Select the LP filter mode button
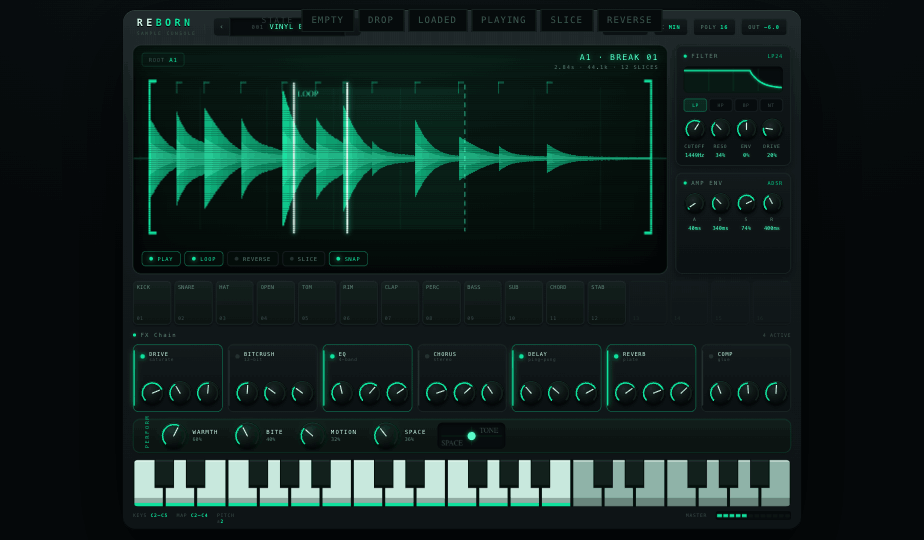This screenshot has height=540, width=924. click(x=695, y=105)
